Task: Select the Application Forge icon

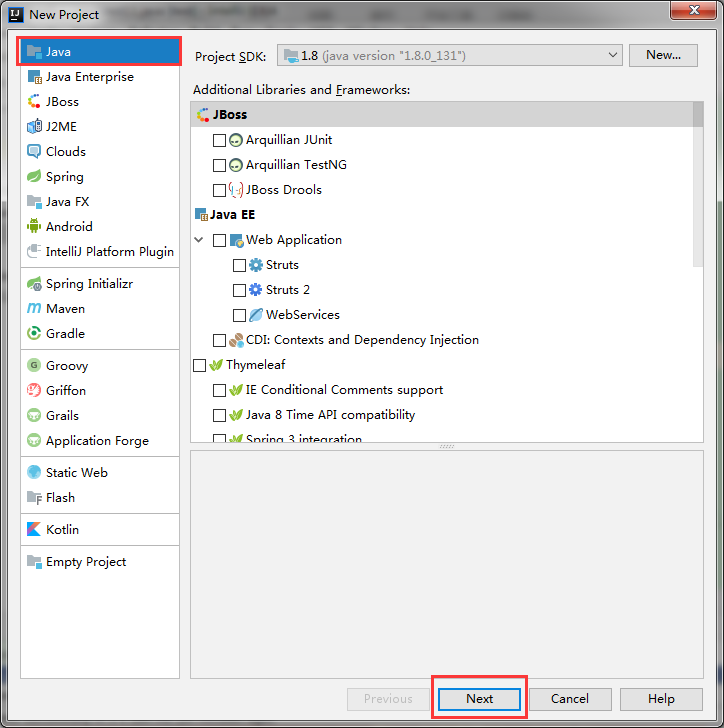Action: coord(34,440)
